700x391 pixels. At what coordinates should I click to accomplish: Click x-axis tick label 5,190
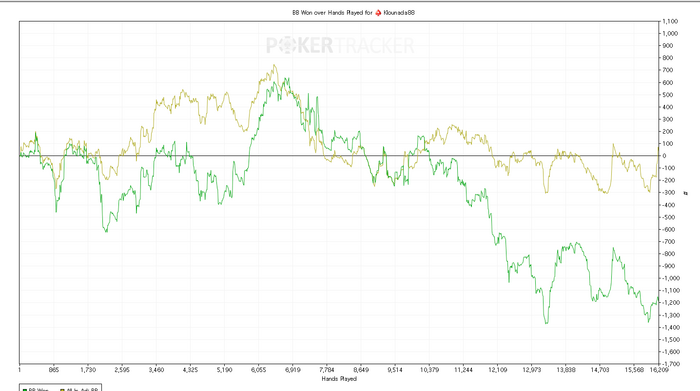click(225, 370)
